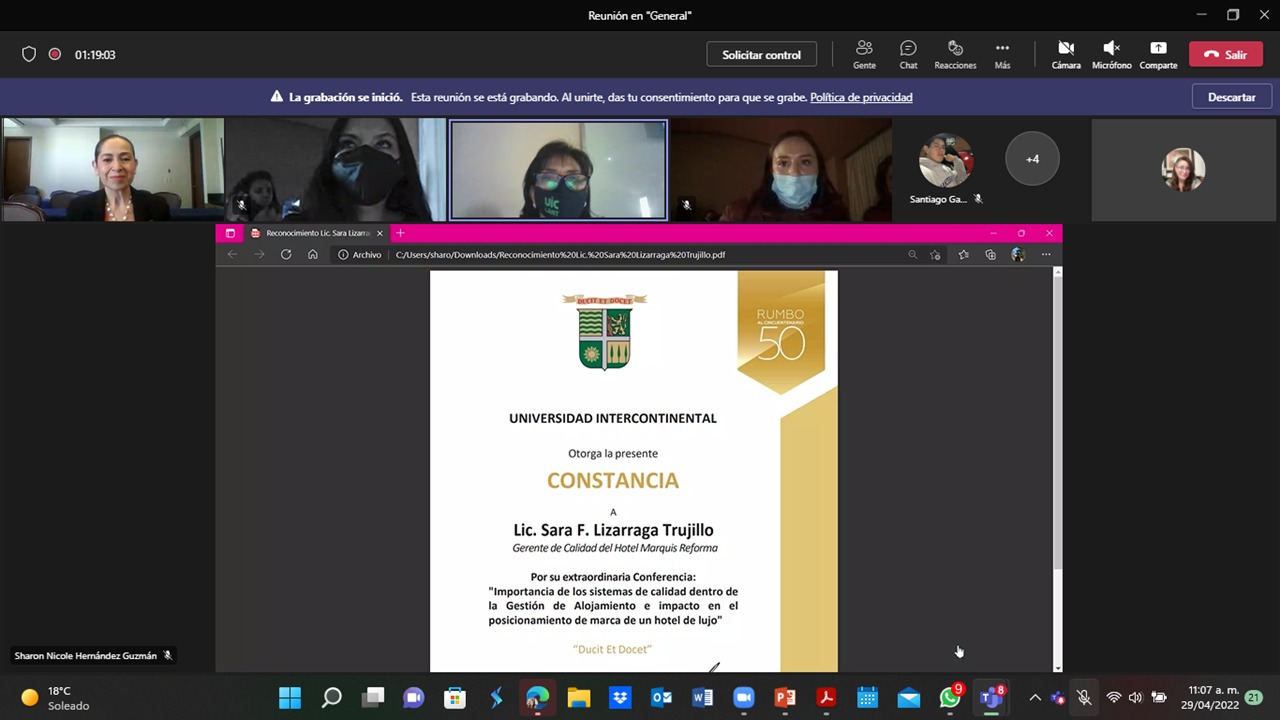Open Task View on taskbar
Viewport: 1280px width, 720px height.
373,697
